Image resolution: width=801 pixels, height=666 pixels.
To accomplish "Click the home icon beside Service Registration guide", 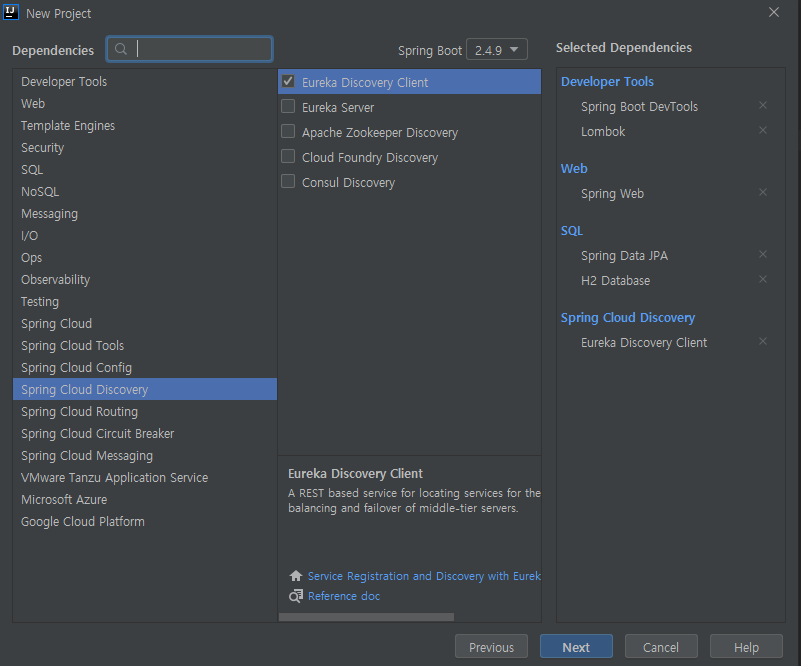I will (296, 576).
